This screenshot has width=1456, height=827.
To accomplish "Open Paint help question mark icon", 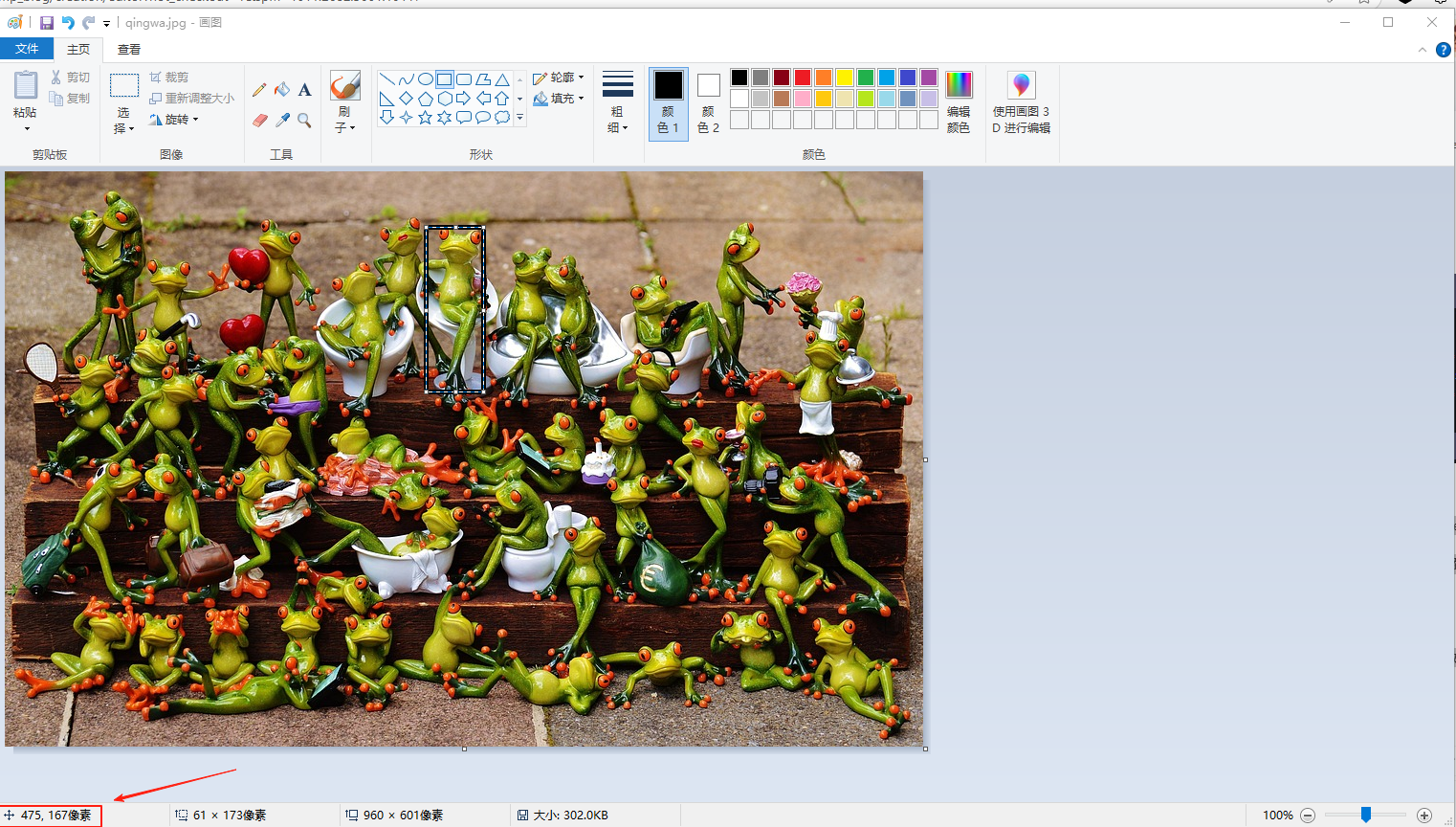I will 1444,50.
